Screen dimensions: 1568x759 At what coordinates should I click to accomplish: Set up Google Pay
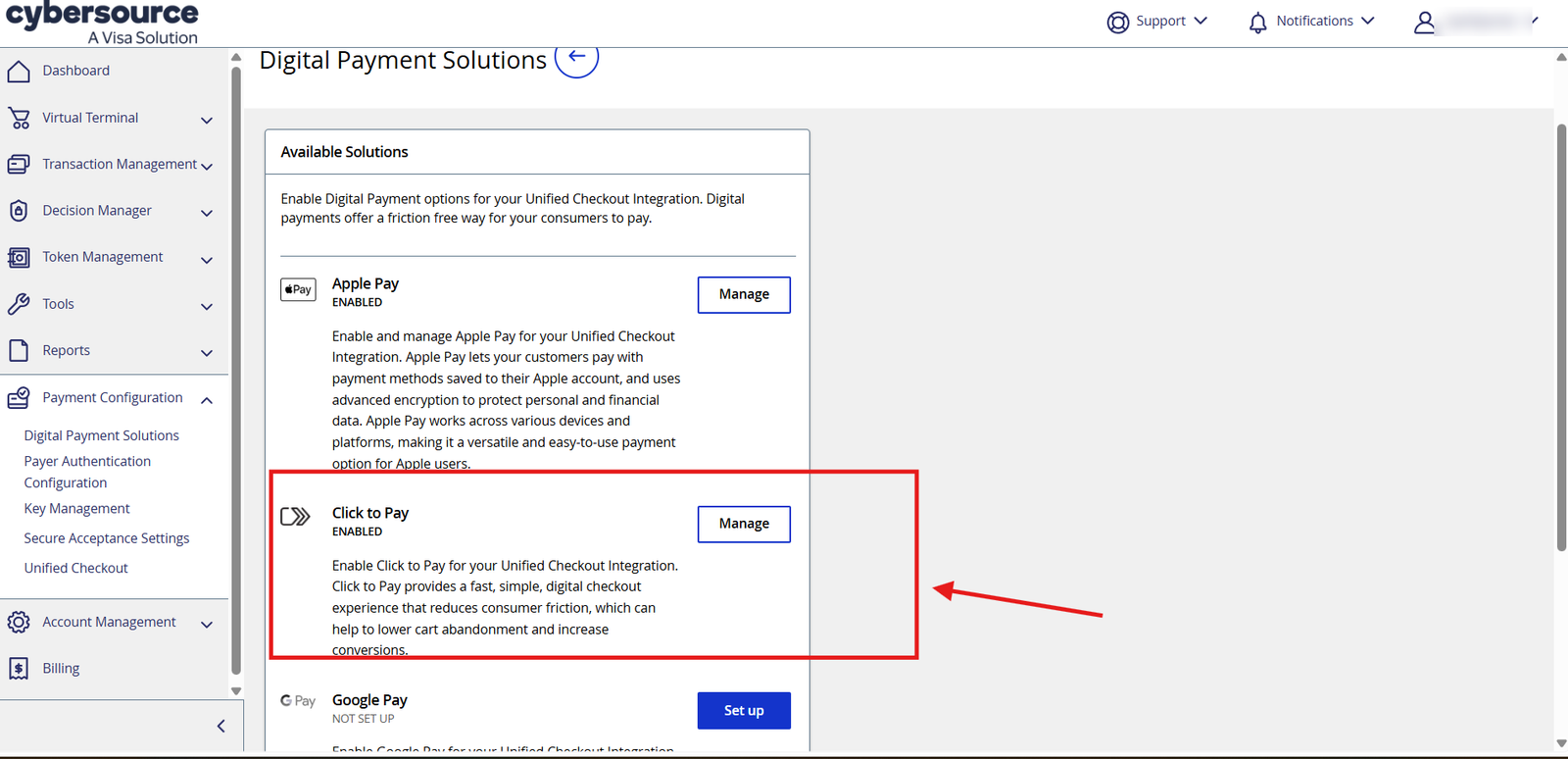(x=744, y=711)
